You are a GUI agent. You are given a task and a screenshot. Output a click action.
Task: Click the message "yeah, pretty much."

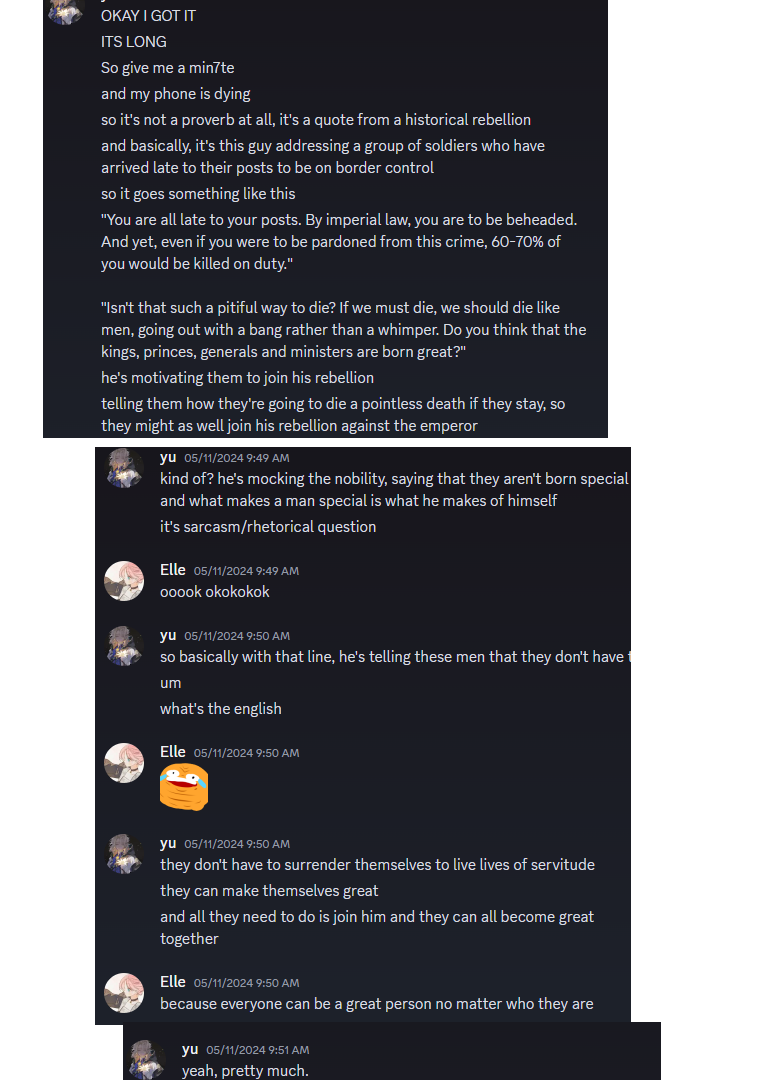[x=245, y=1071]
